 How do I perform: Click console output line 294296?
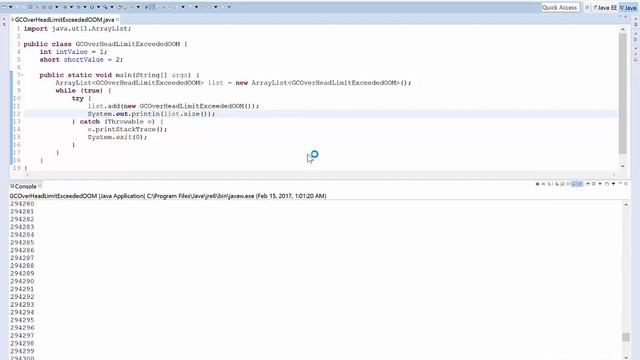[22, 328]
